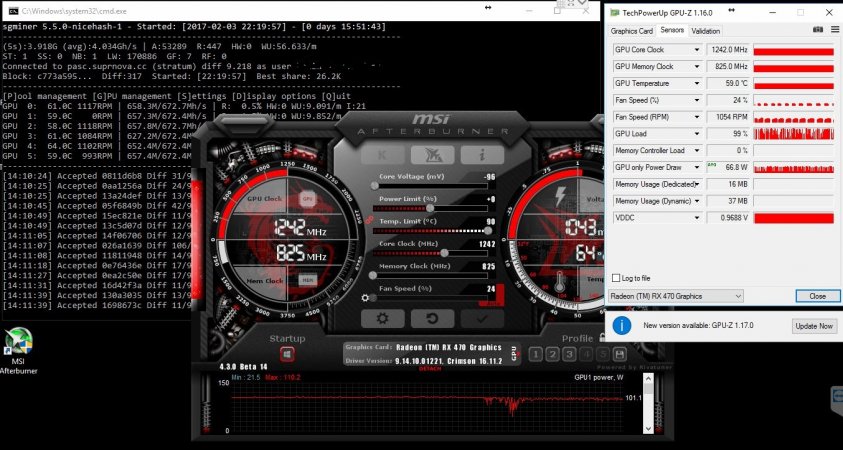Click the link icon between Power and Temp limit
Viewport: 843px width, 450px height.
click(369, 219)
